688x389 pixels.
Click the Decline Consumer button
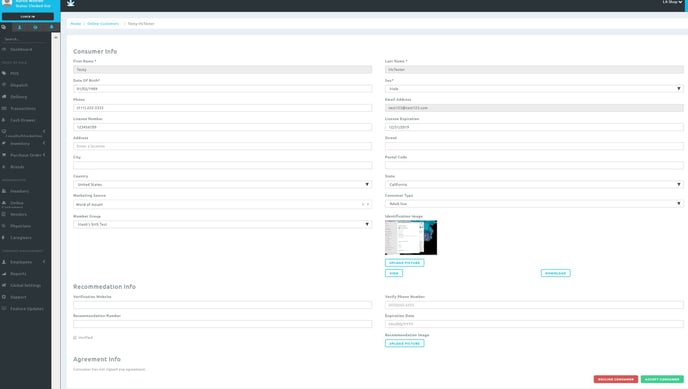tap(616, 379)
